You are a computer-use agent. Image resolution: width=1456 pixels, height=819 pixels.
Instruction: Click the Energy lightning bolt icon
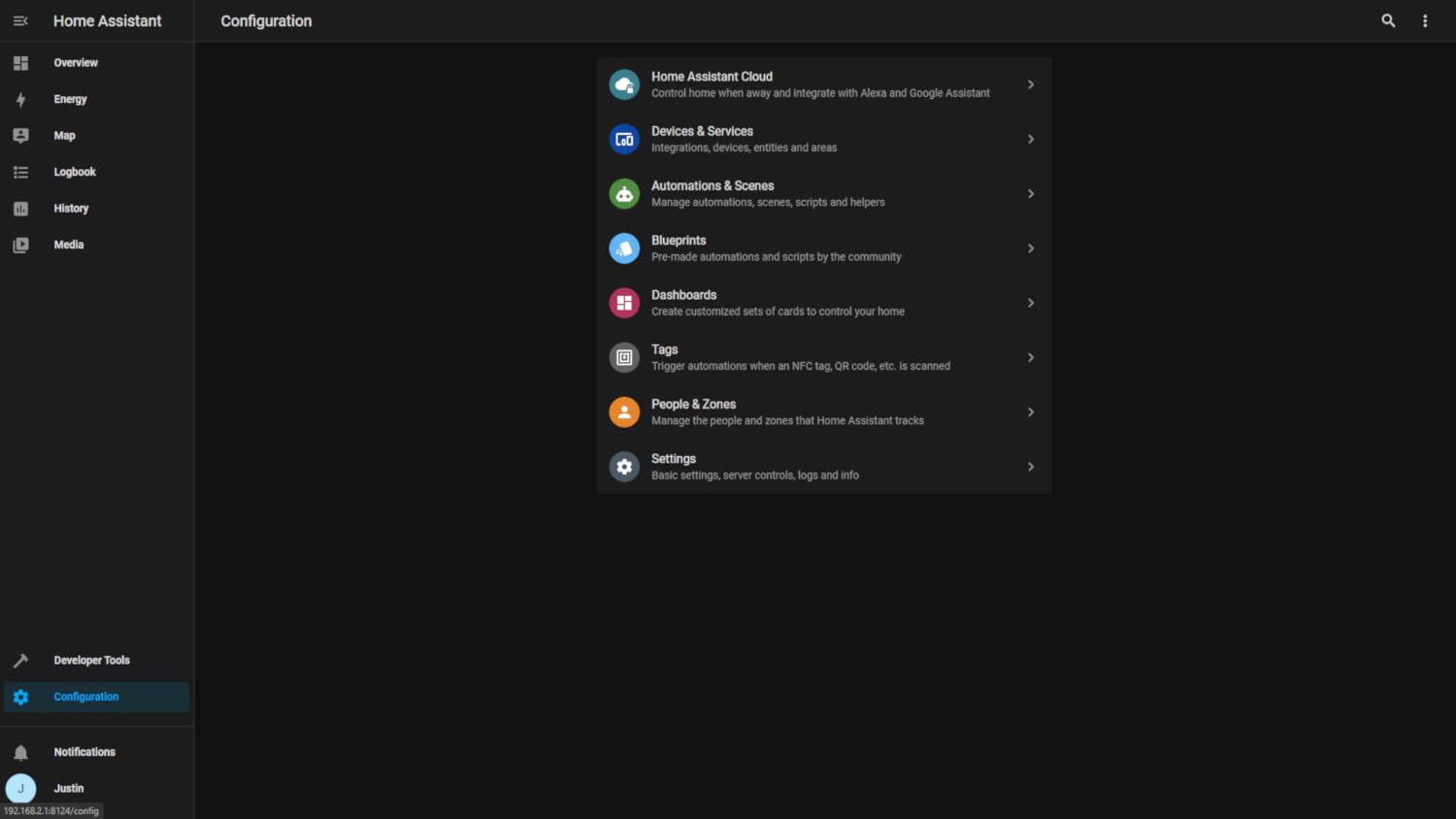click(20, 99)
